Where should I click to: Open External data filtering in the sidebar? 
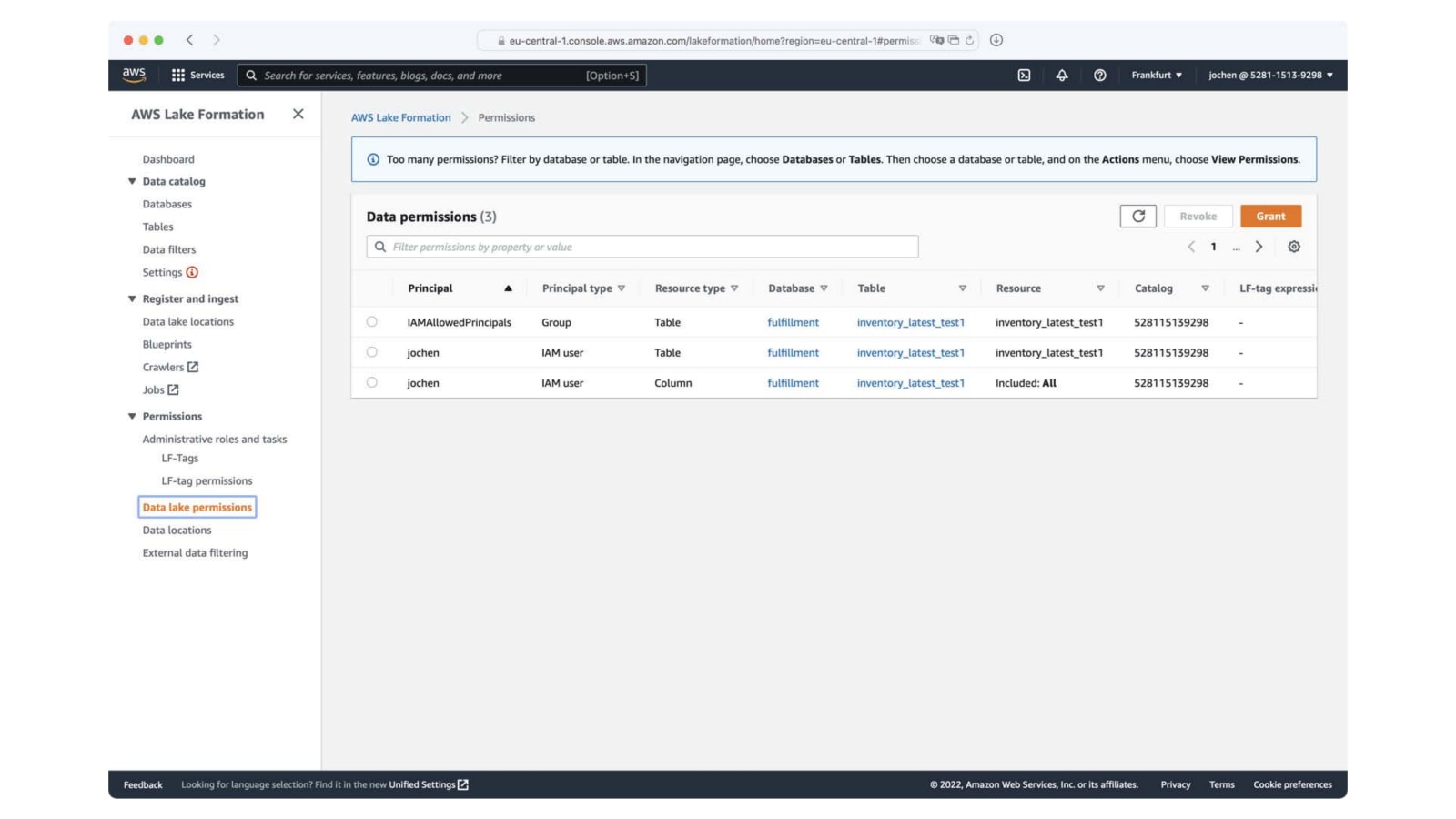pyautogui.click(x=195, y=552)
